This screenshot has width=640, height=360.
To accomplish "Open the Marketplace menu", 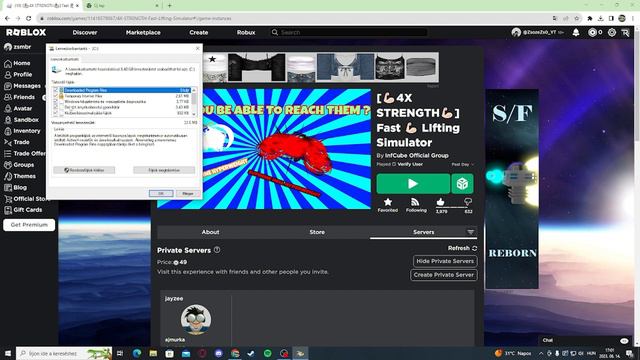I will (143, 32).
